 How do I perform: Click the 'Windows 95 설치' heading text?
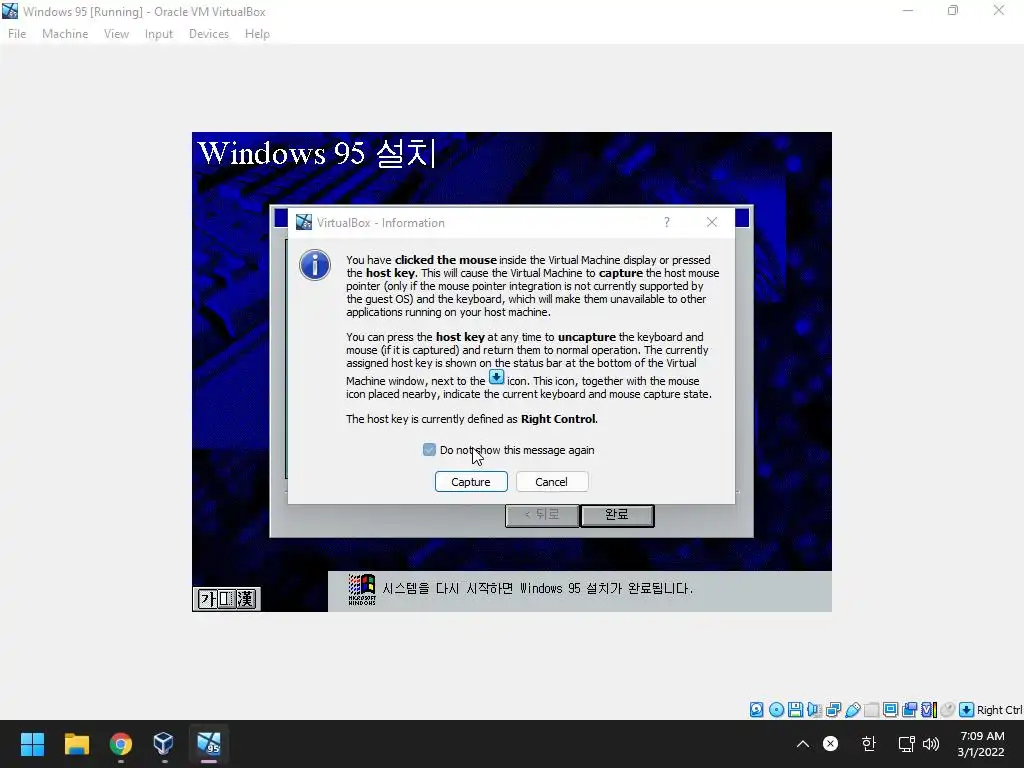click(x=316, y=153)
